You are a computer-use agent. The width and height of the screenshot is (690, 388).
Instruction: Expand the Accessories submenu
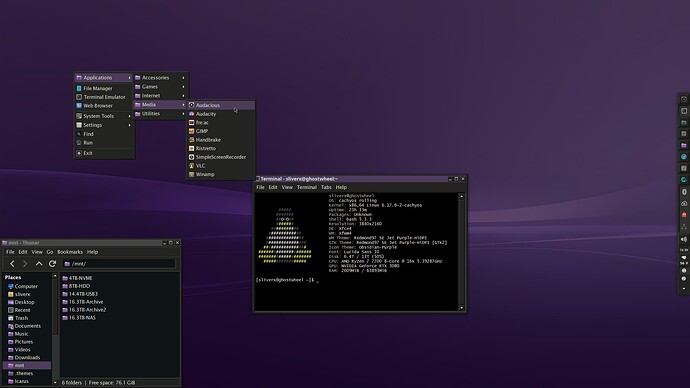coord(160,77)
